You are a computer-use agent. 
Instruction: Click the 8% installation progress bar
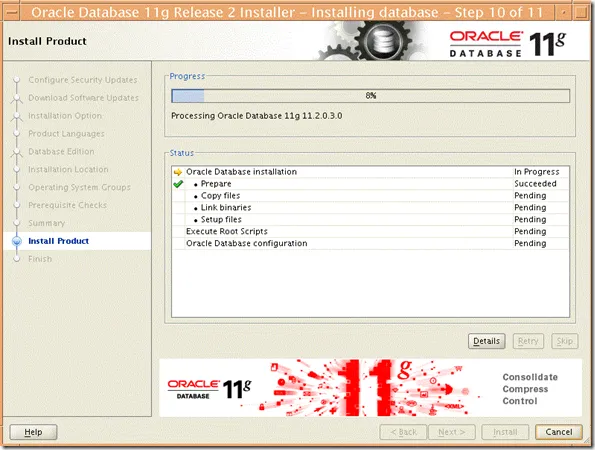[x=370, y=96]
